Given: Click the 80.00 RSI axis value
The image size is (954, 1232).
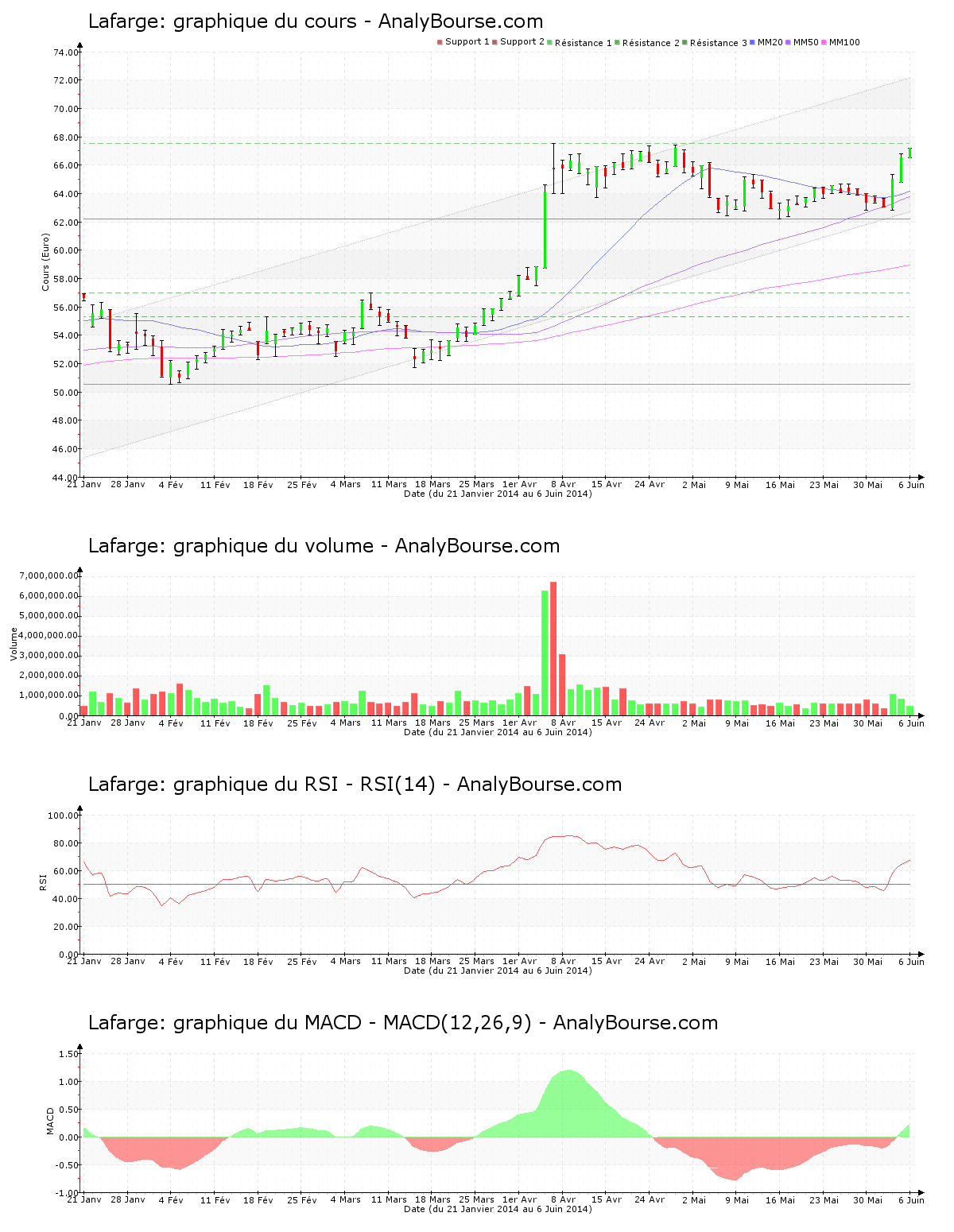Looking at the screenshot, I should (66, 843).
